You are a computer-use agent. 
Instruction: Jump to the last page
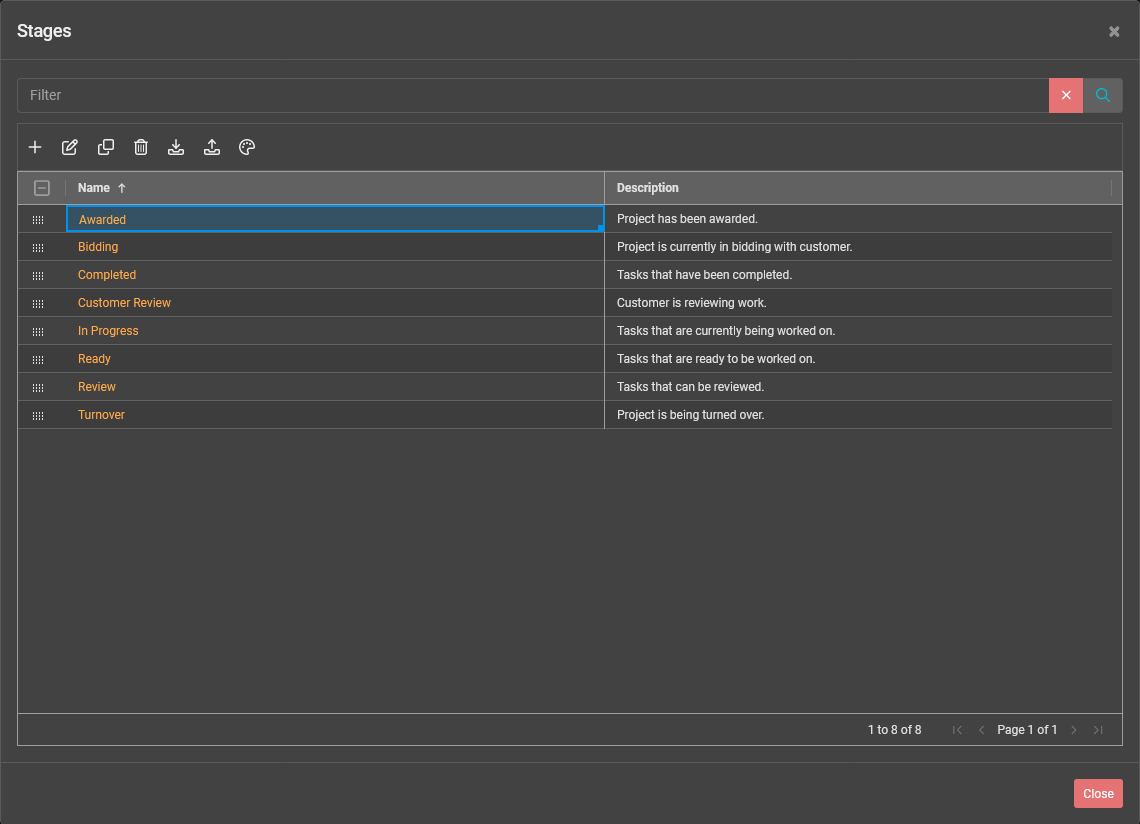(x=1097, y=730)
